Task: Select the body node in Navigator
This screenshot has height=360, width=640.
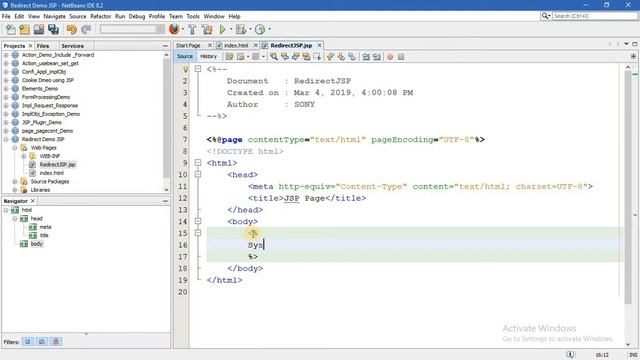Action: (x=37, y=244)
